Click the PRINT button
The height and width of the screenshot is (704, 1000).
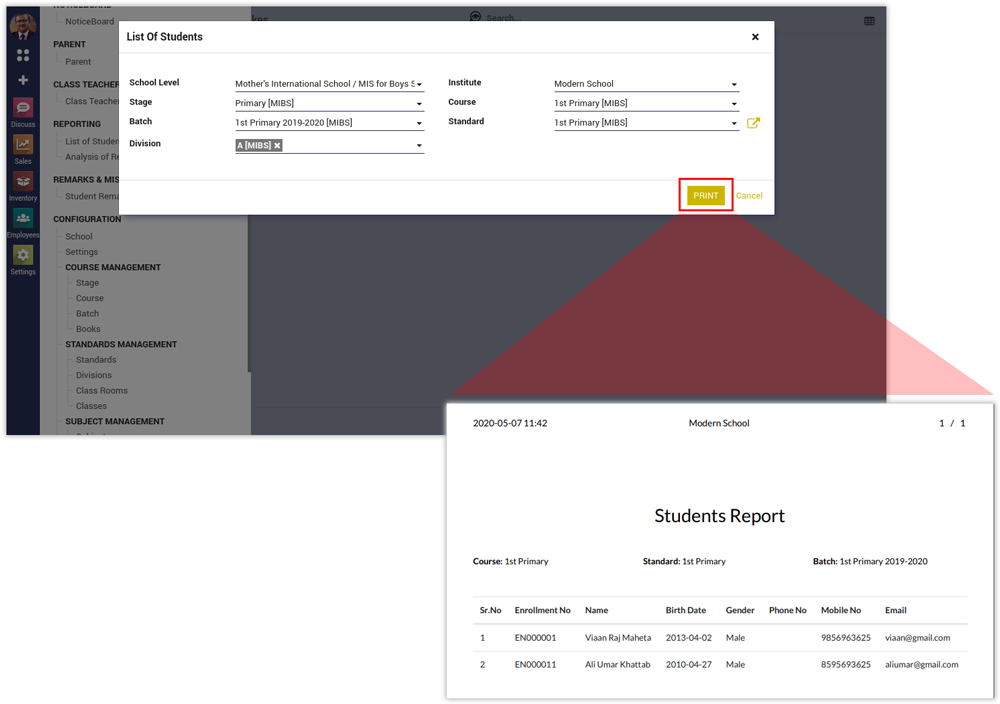click(x=706, y=195)
